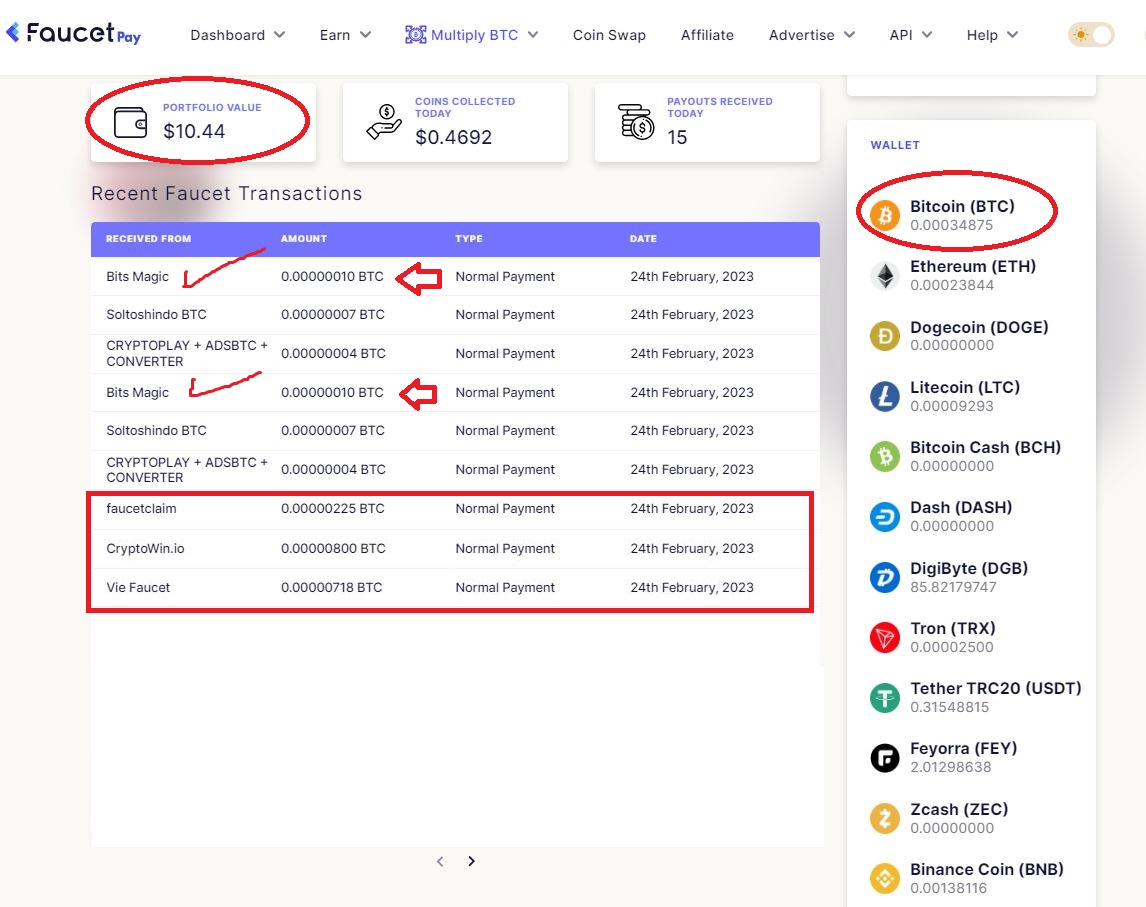Click the WALLET section heading
Image resolution: width=1146 pixels, height=907 pixels.
[x=895, y=145]
